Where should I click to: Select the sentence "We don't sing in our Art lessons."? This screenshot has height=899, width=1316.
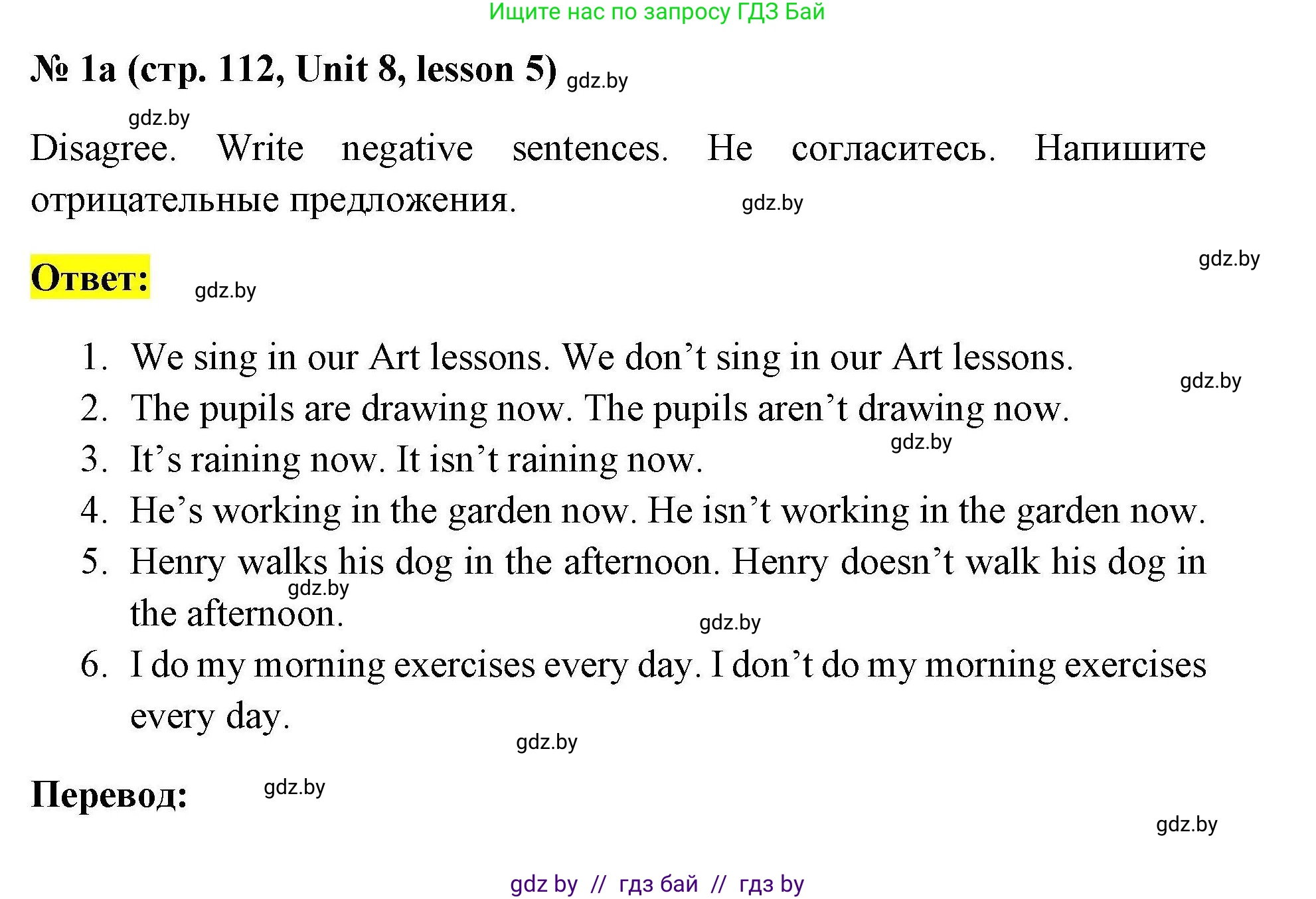pyautogui.click(x=817, y=358)
